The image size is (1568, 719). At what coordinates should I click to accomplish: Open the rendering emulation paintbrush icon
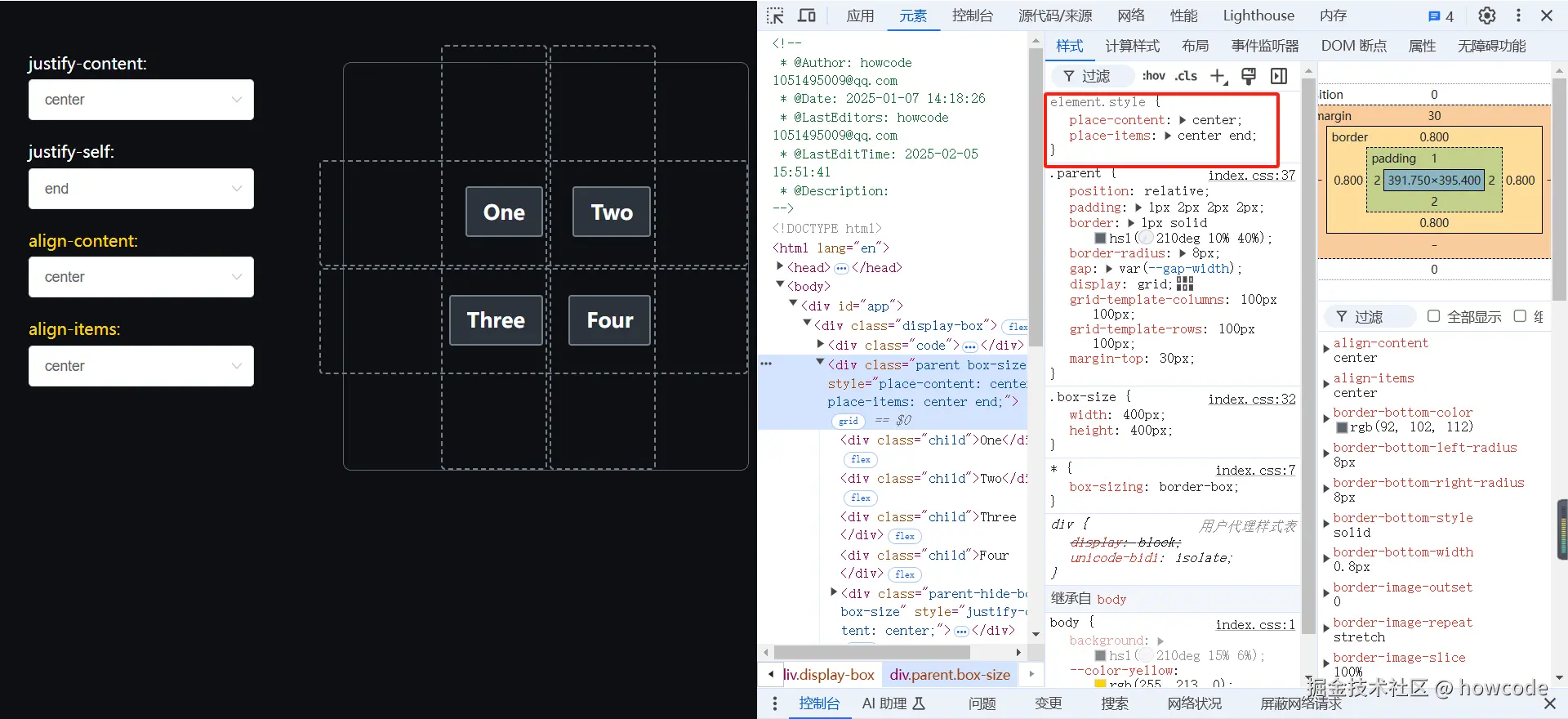pyautogui.click(x=1249, y=76)
